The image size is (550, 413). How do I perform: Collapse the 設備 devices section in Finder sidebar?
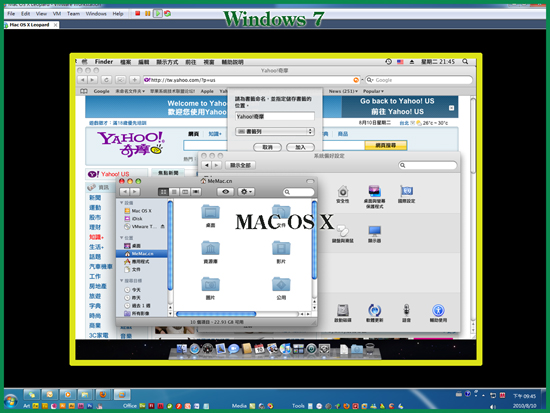click(121, 203)
